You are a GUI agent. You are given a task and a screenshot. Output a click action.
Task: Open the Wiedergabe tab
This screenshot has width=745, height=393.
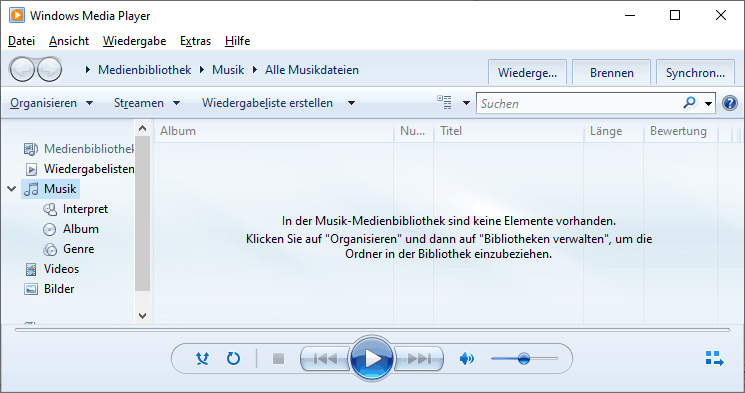(527, 73)
